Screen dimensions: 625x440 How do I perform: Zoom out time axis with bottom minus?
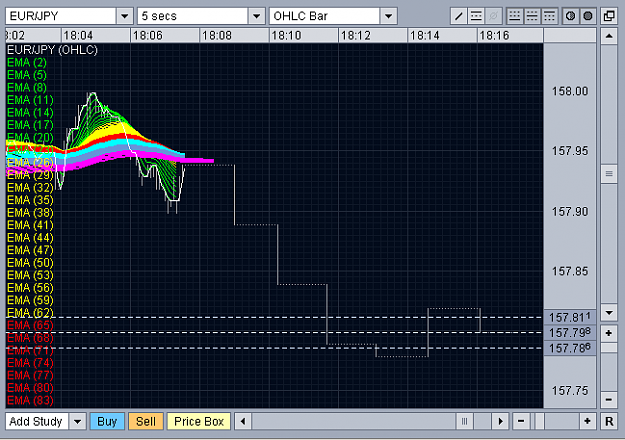point(521,421)
